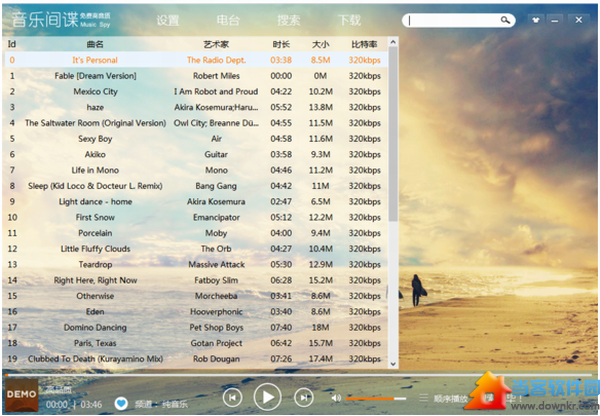Select the Teardrop track
The height and width of the screenshot is (416, 600).
95,264
